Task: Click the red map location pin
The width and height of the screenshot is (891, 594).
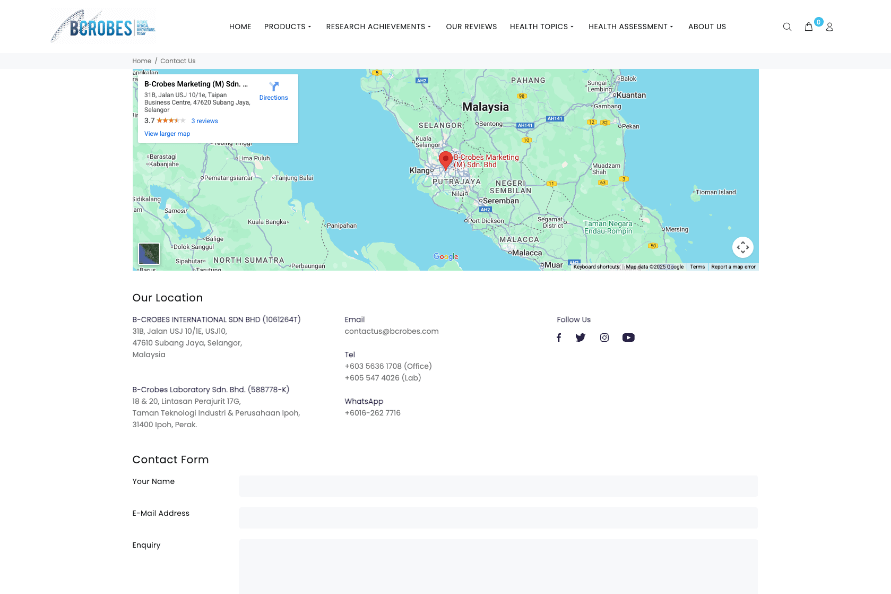Action: click(446, 160)
